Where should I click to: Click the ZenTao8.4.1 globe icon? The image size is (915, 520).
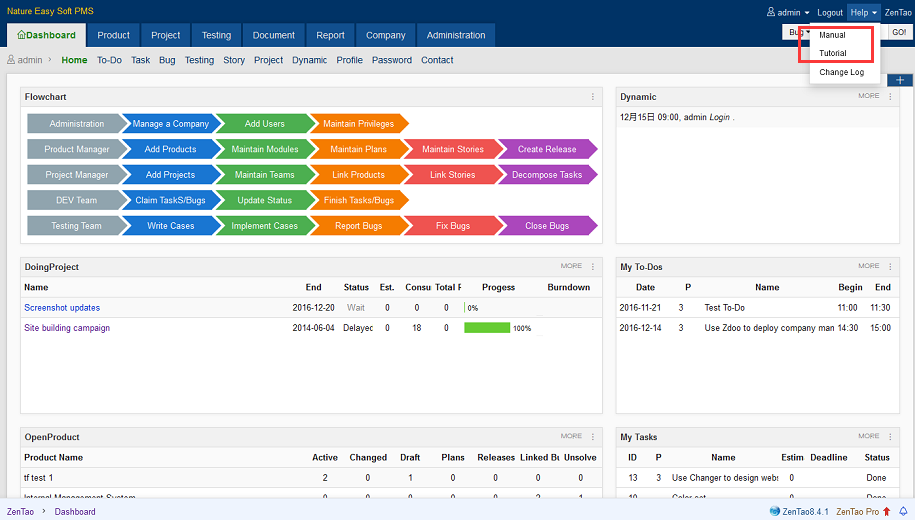click(x=775, y=511)
